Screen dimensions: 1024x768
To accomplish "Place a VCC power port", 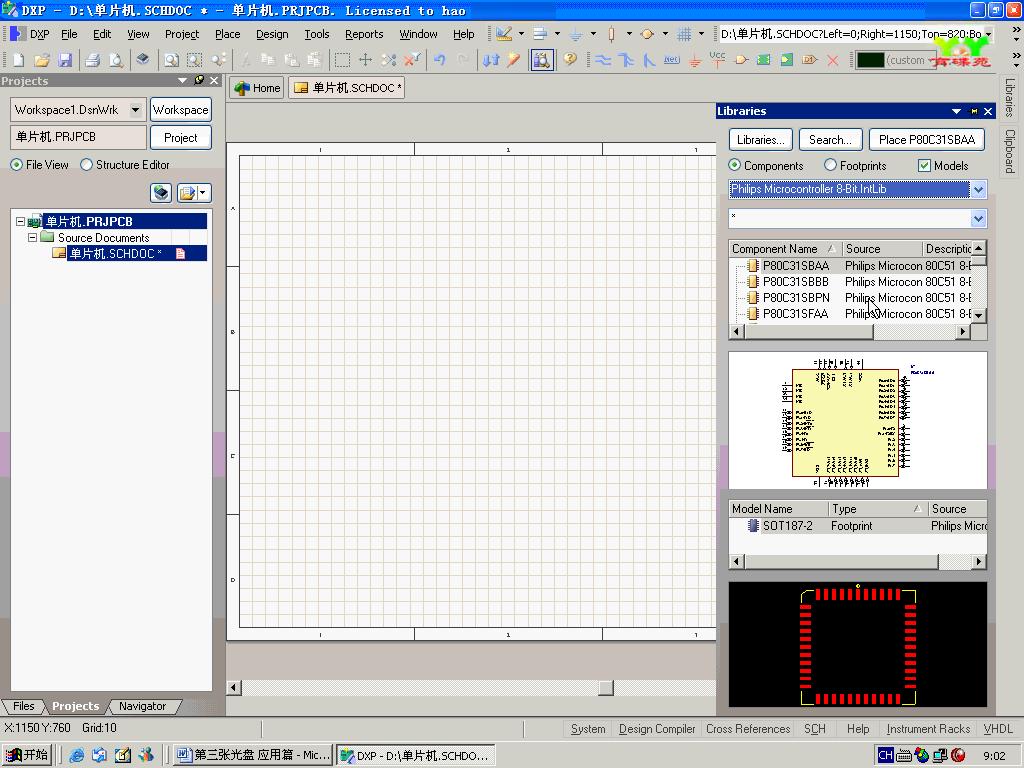I will pos(718,60).
